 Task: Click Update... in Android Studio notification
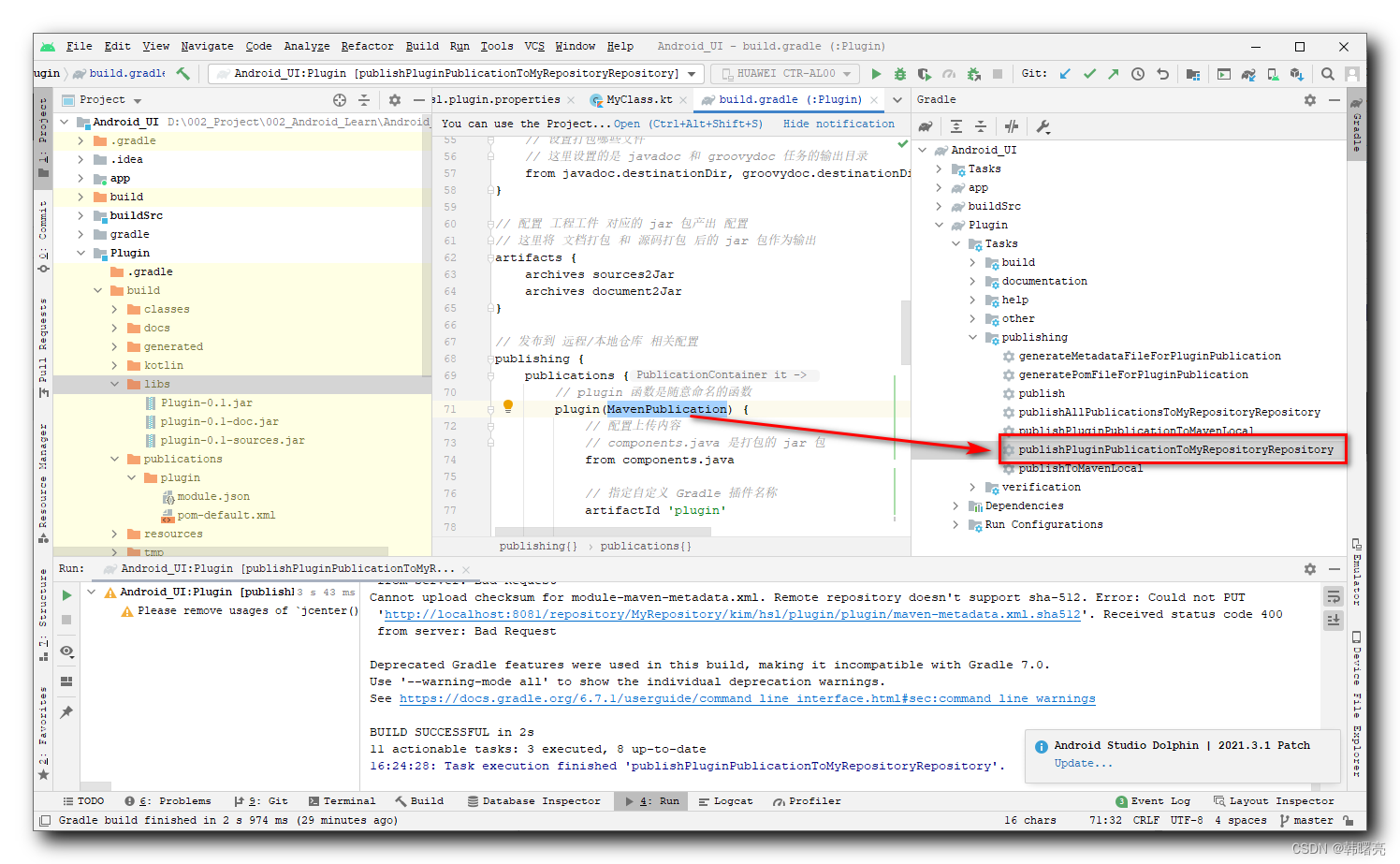(1083, 764)
